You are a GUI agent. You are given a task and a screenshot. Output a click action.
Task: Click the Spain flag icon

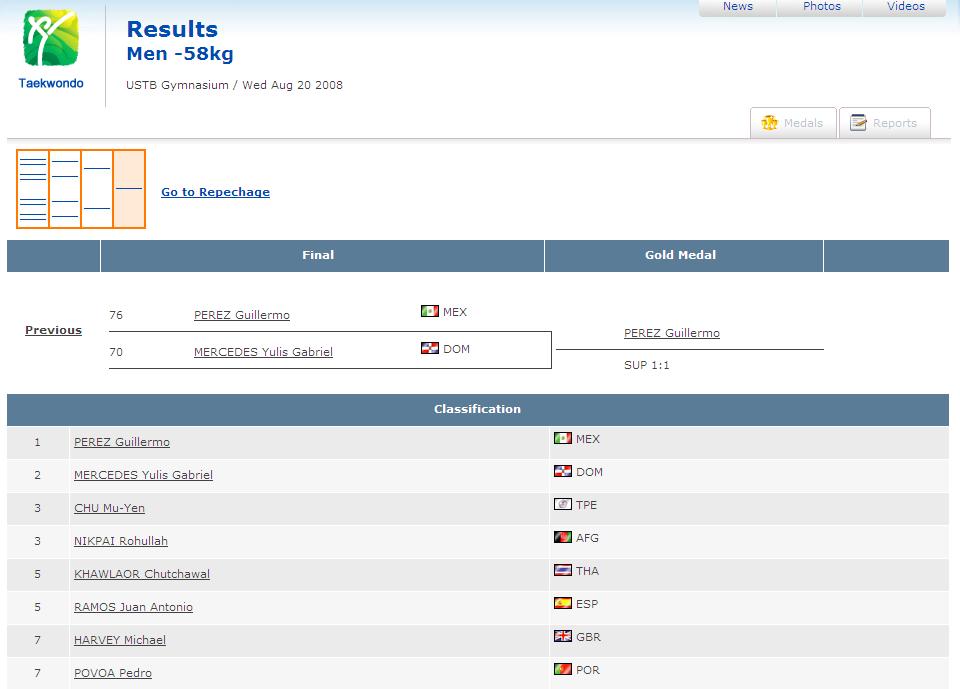[562, 604]
